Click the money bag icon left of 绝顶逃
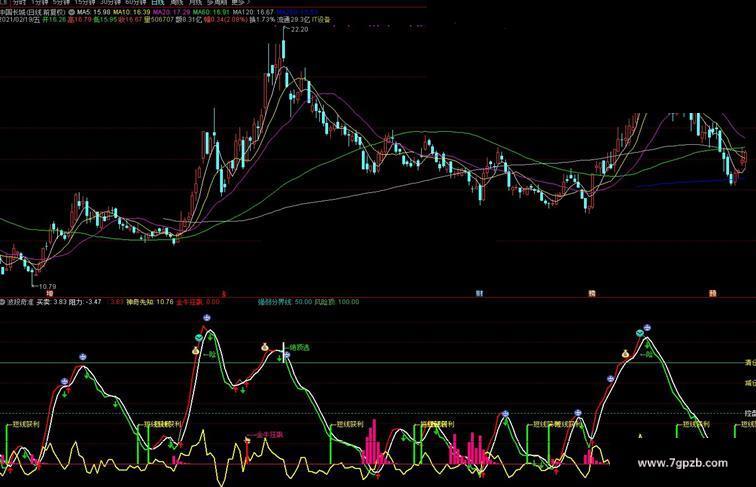This screenshot has height=487, width=756. [265, 347]
